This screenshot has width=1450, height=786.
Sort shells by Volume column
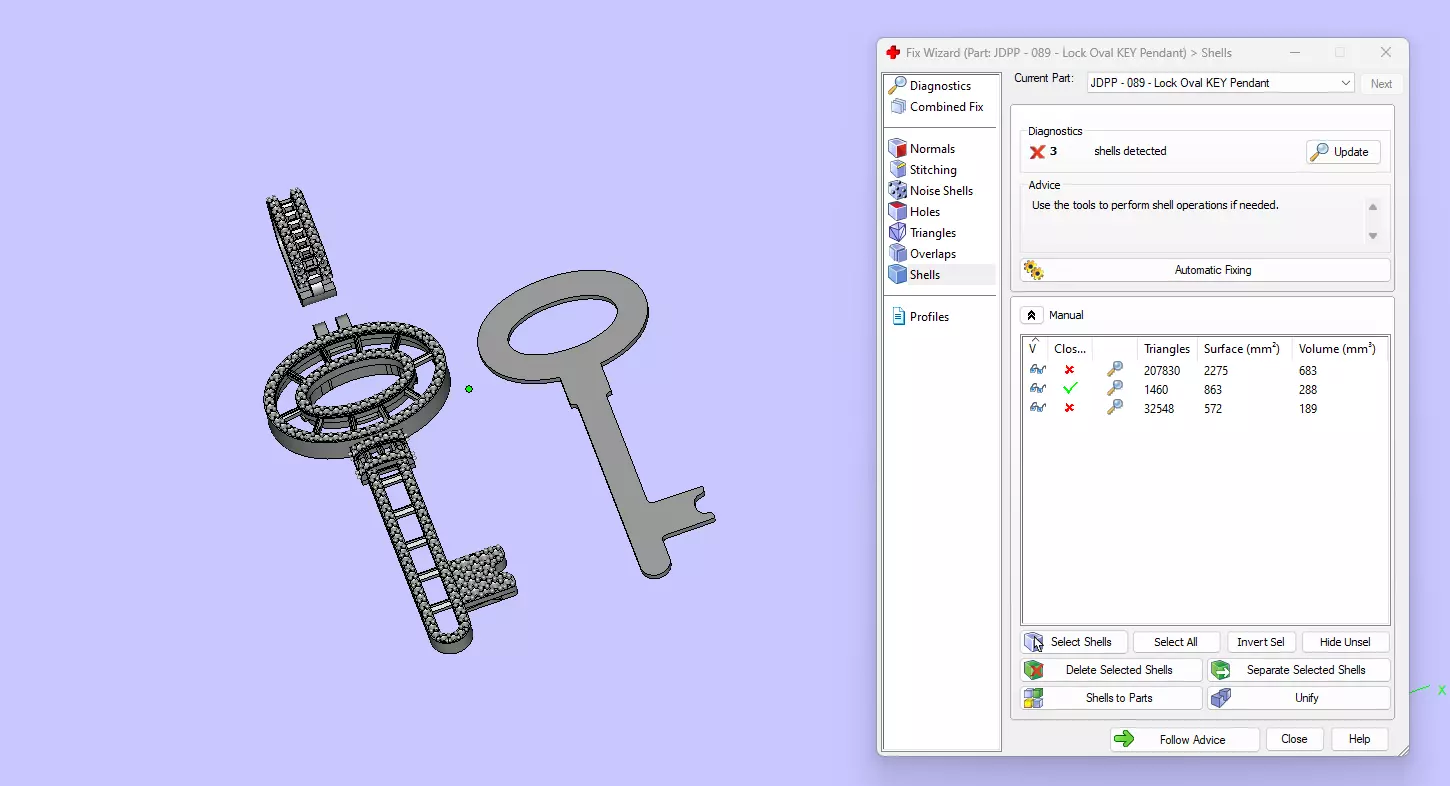tap(1337, 349)
